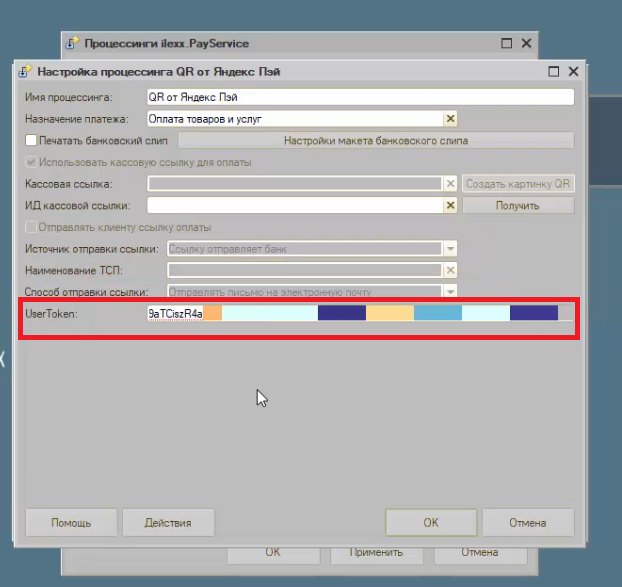Maximize the Процессинги ilexx.PayService window
This screenshot has height=587, width=622.
pos(507,43)
